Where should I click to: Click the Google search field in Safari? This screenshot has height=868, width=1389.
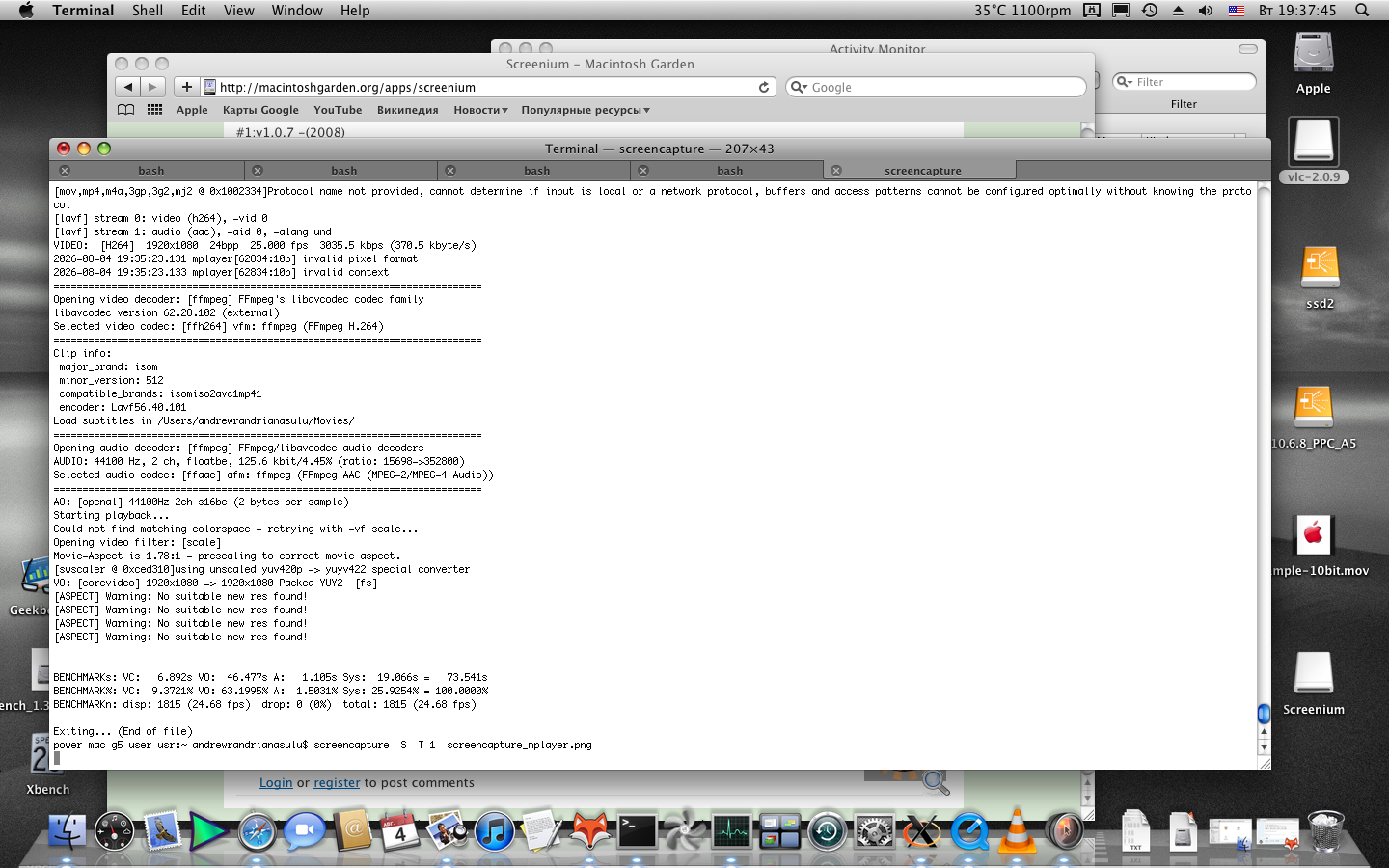coord(936,87)
